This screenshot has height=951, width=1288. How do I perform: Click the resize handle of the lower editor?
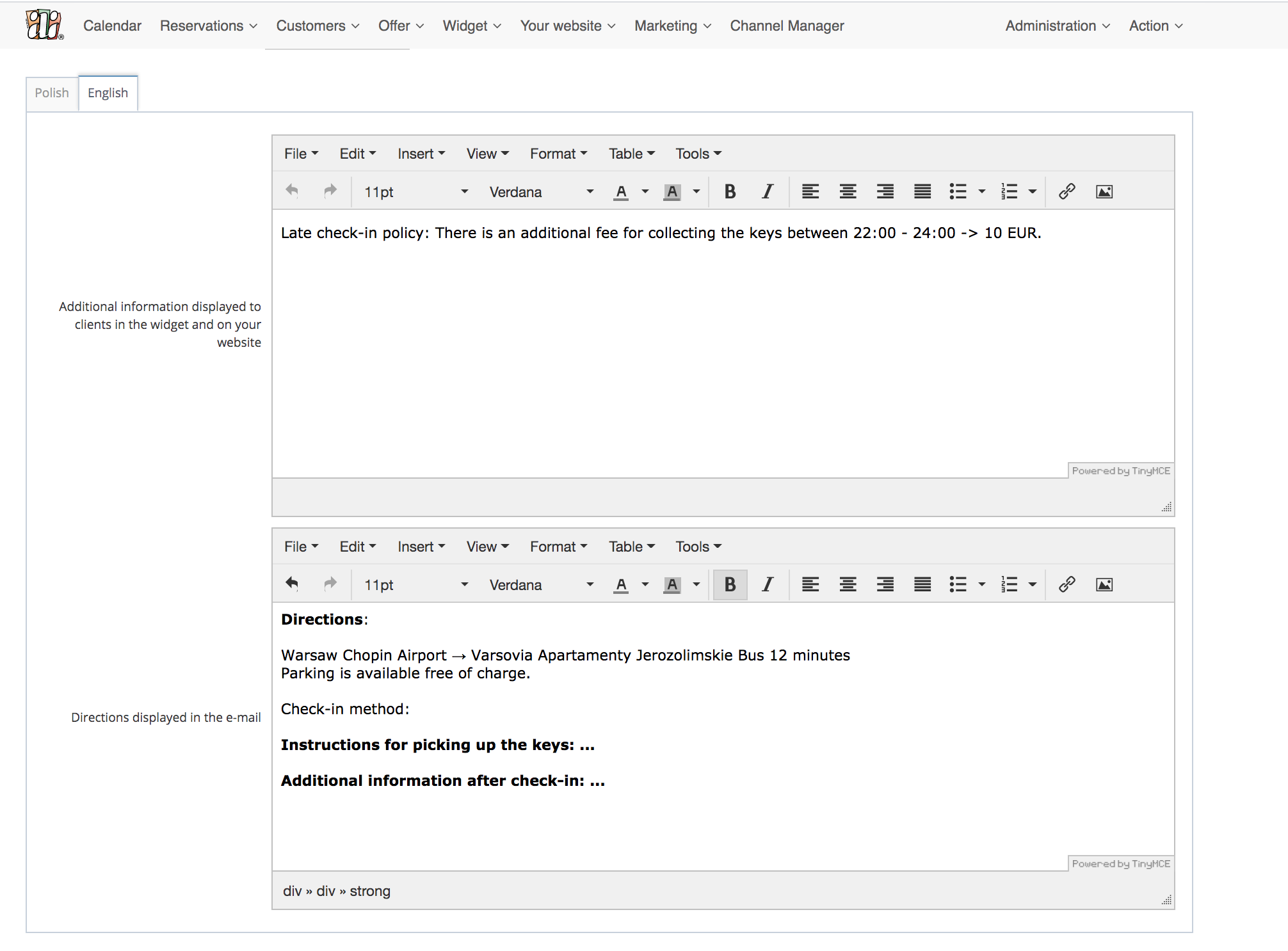(x=1166, y=900)
